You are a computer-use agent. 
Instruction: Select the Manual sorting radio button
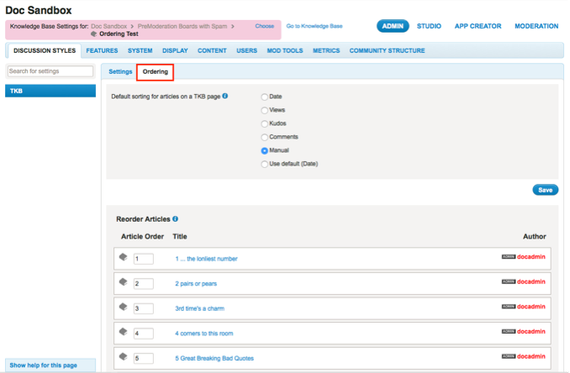tap(264, 151)
